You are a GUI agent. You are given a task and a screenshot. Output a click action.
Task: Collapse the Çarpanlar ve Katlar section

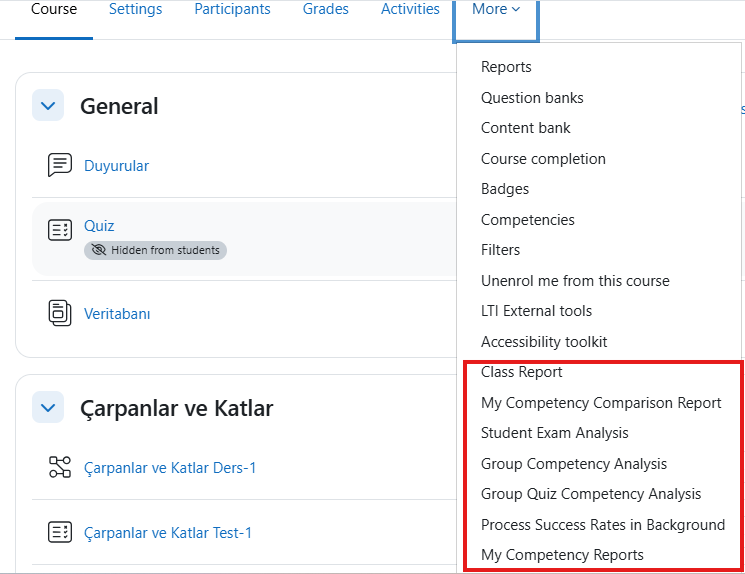point(48,407)
